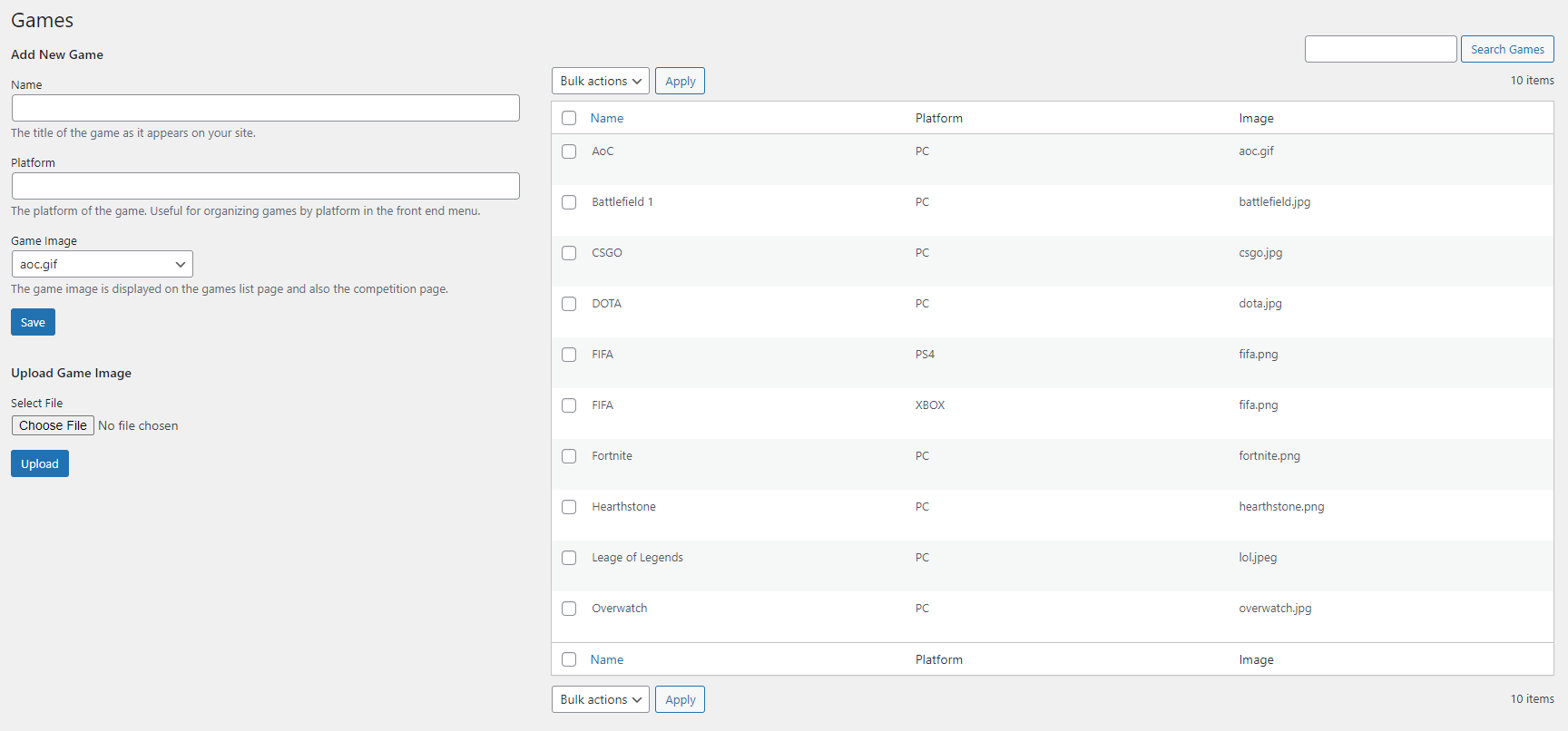The height and width of the screenshot is (731, 1568).
Task: Click the PC platform cell for AoC
Action: [x=922, y=151]
